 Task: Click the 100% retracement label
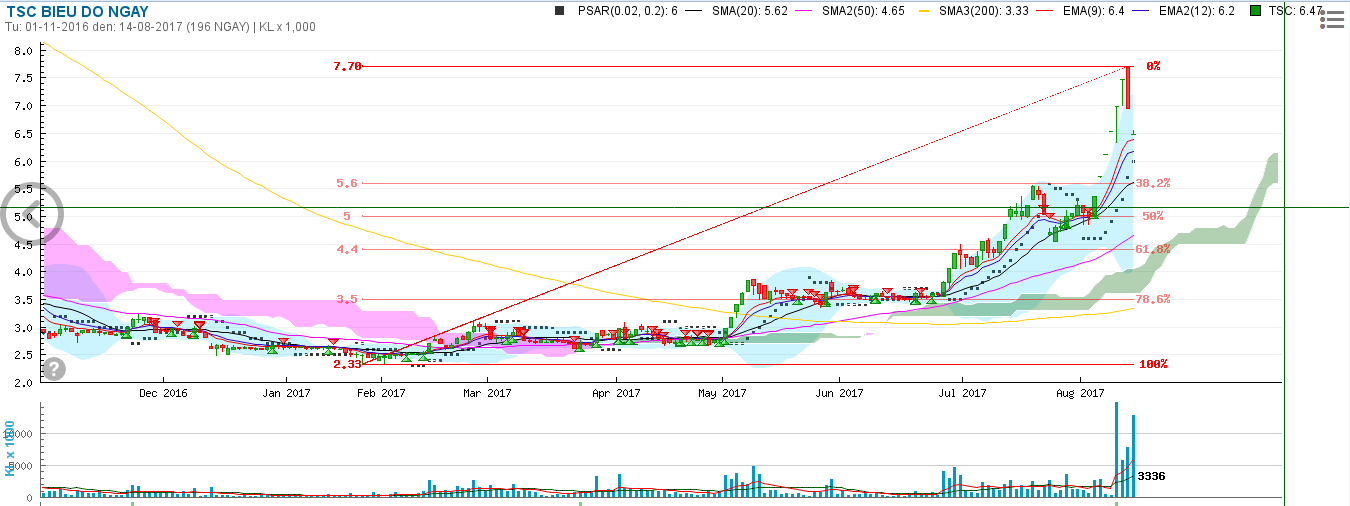pyautogui.click(x=1152, y=364)
